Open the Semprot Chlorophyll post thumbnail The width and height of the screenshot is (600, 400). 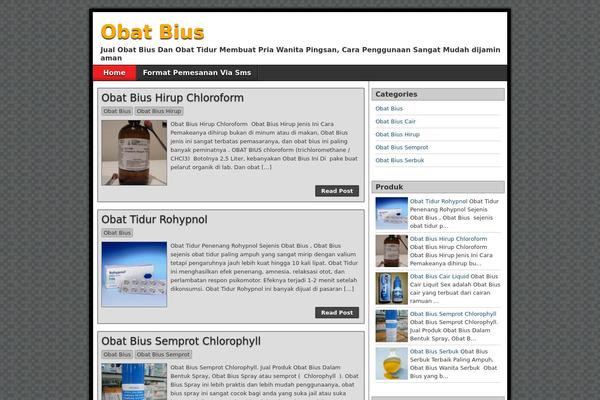point(134,382)
